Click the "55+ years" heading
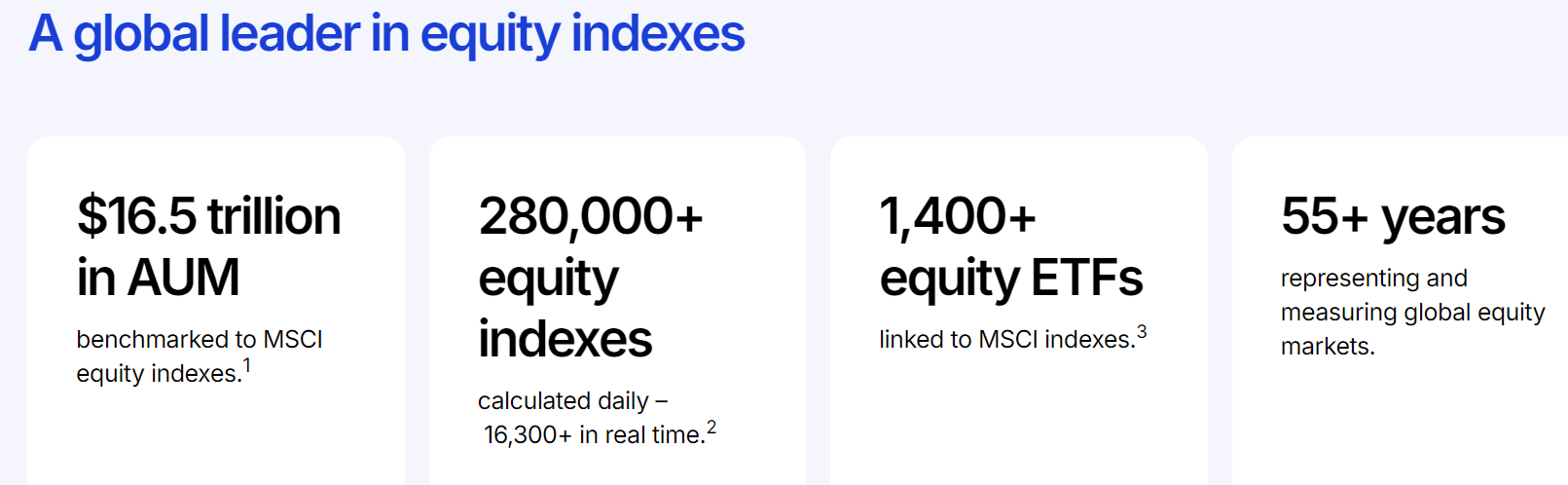Image resolution: width=1568 pixels, height=485 pixels. (x=1393, y=216)
